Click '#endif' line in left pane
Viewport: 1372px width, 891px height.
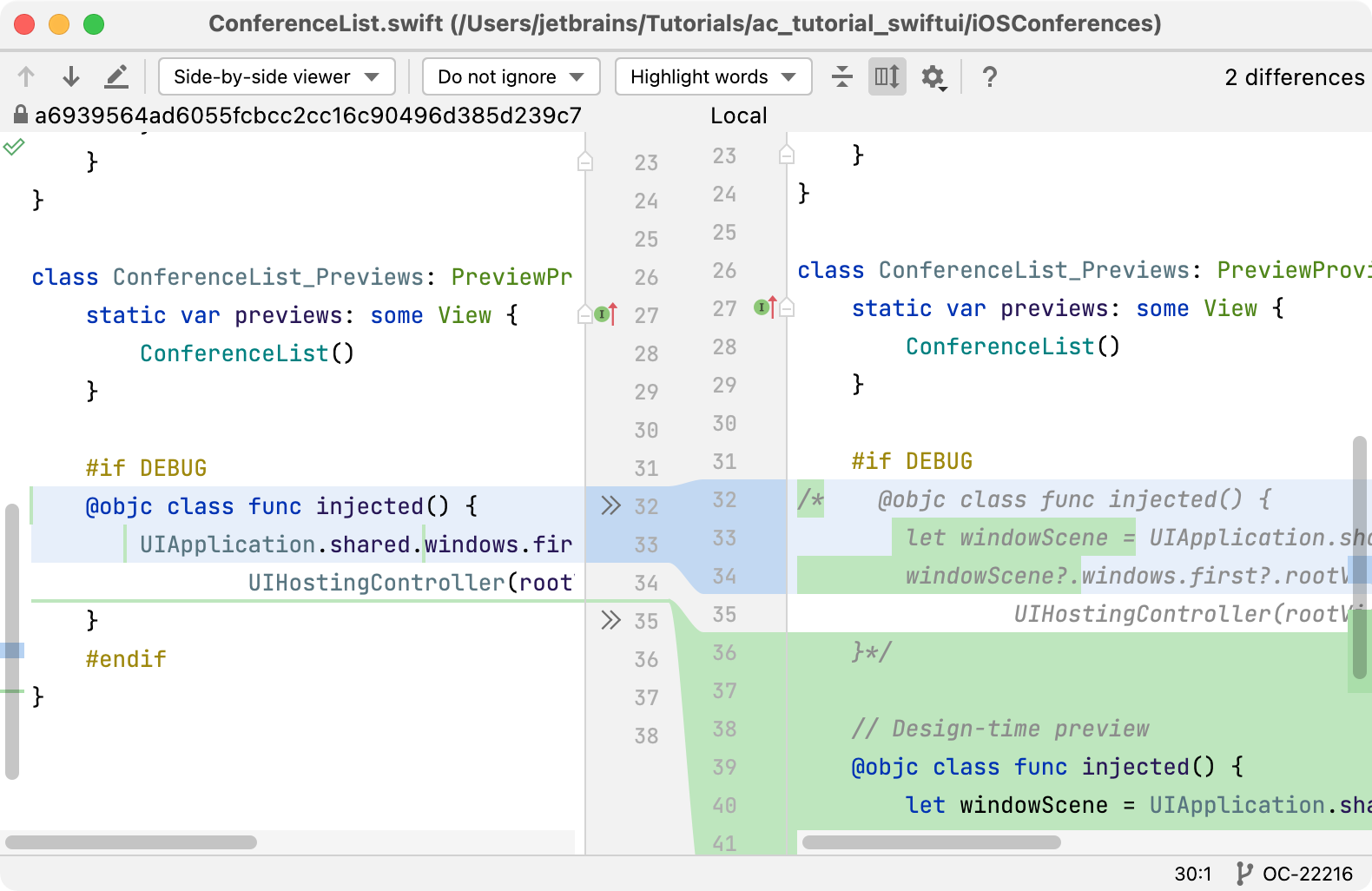pos(126,659)
